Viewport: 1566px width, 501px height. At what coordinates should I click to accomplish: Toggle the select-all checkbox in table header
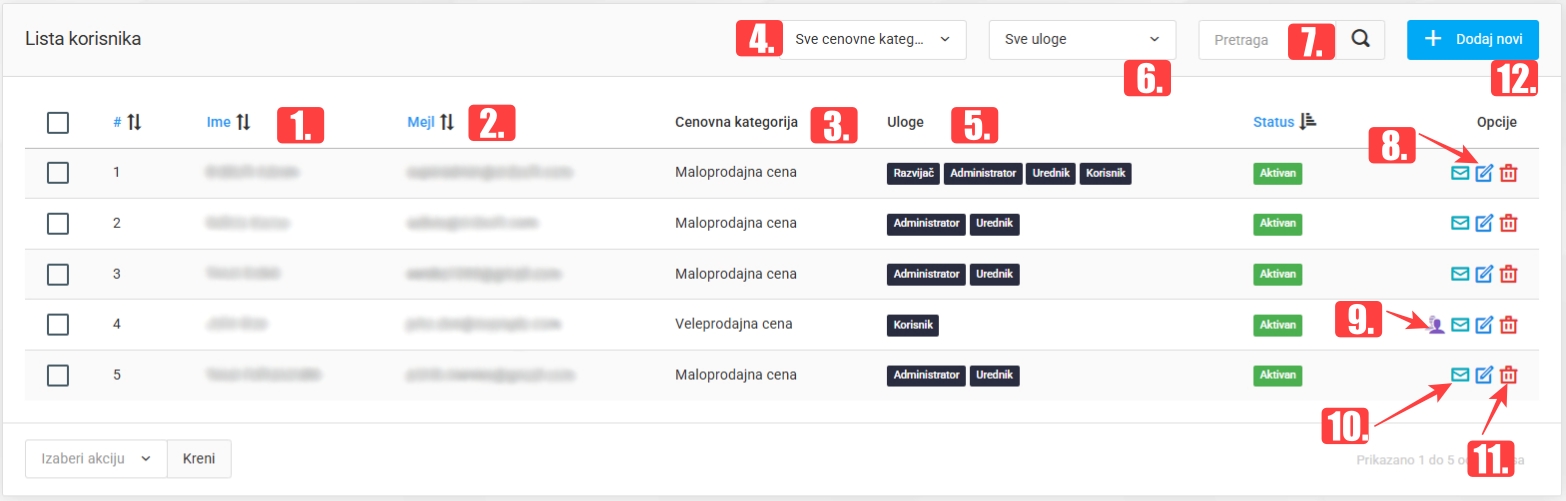coord(58,123)
